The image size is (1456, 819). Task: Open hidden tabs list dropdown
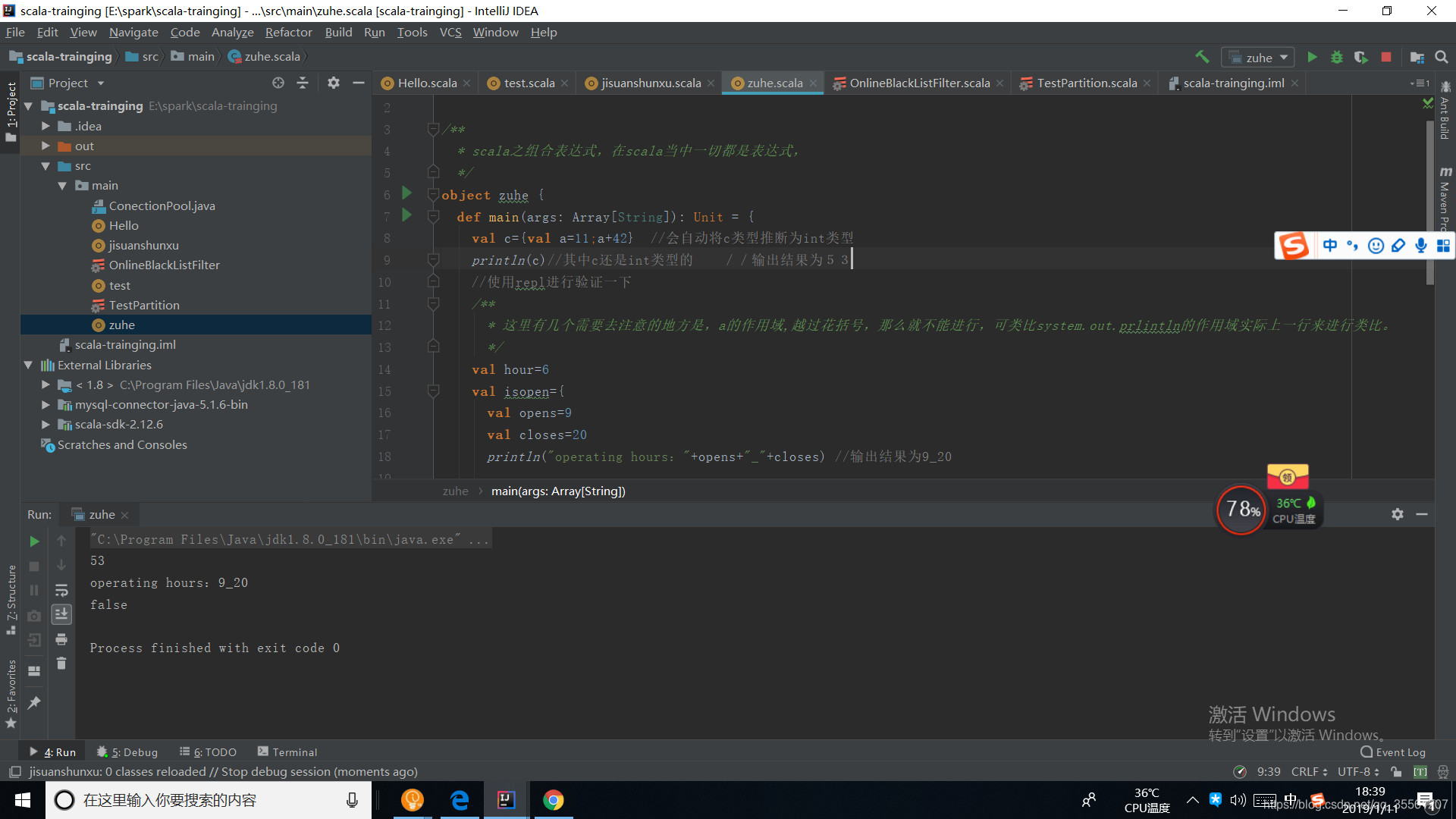click(x=1420, y=83)
